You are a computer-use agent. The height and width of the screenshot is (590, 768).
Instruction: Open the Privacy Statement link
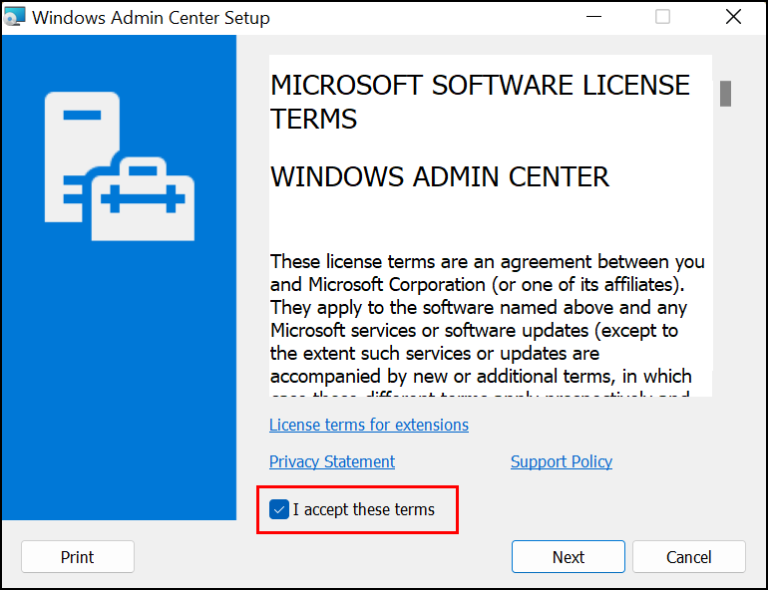[x=332, y=462]
